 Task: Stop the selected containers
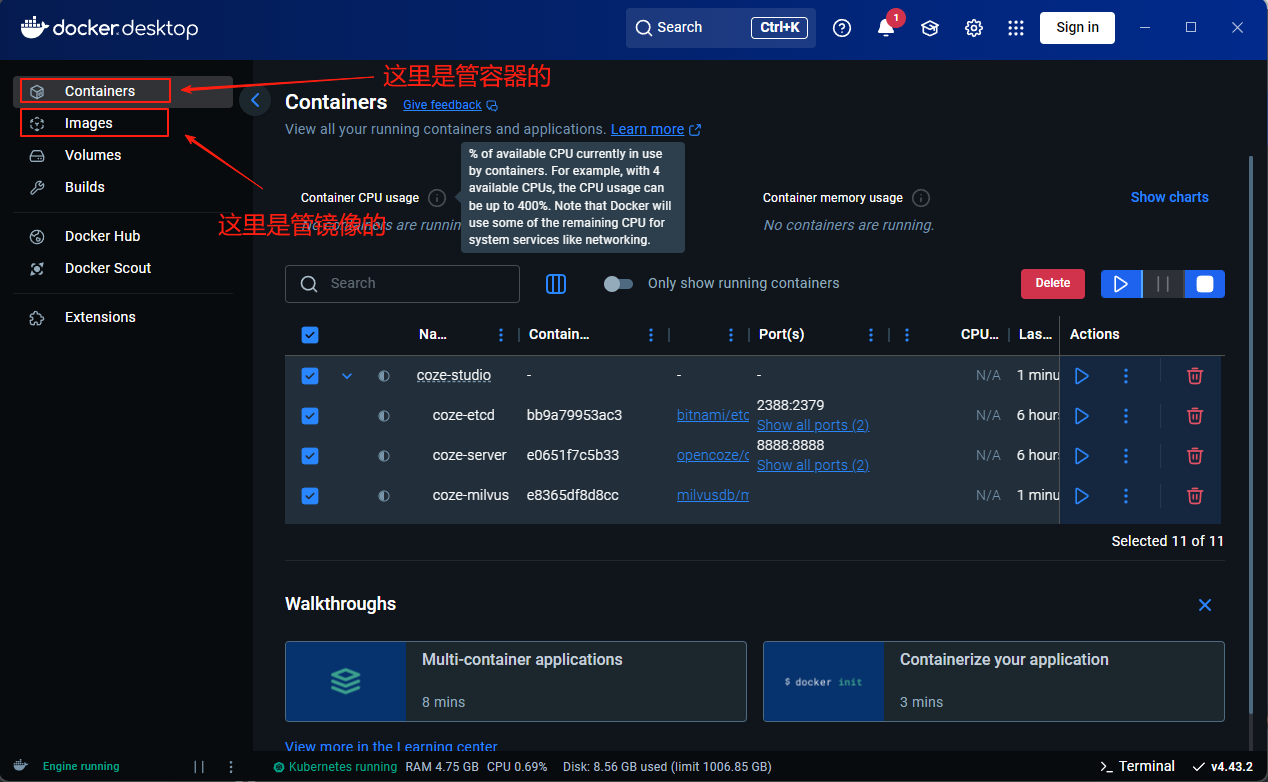(1205, 284)
